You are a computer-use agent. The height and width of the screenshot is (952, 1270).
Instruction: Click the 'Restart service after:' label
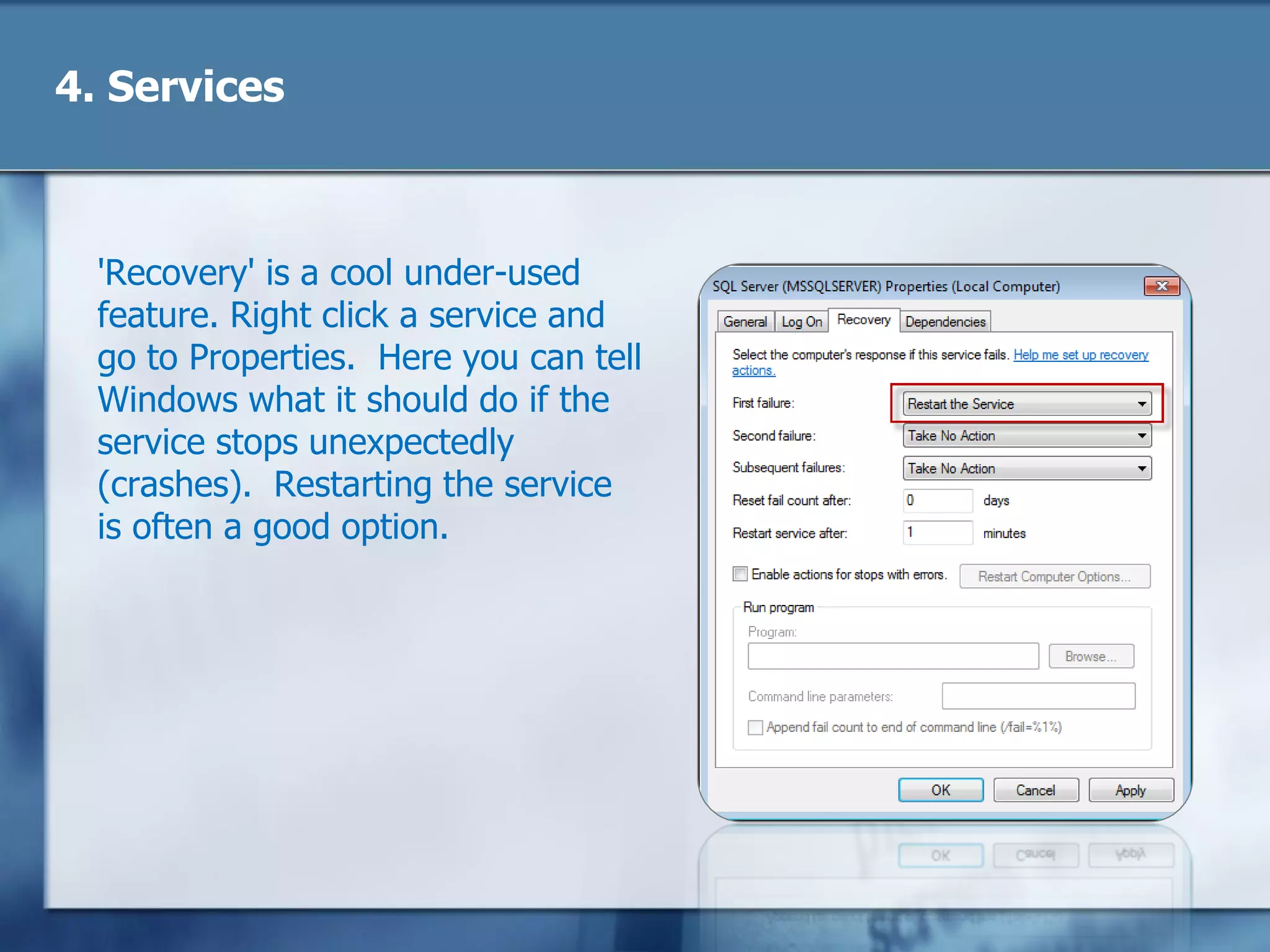(x=790, y=533)
